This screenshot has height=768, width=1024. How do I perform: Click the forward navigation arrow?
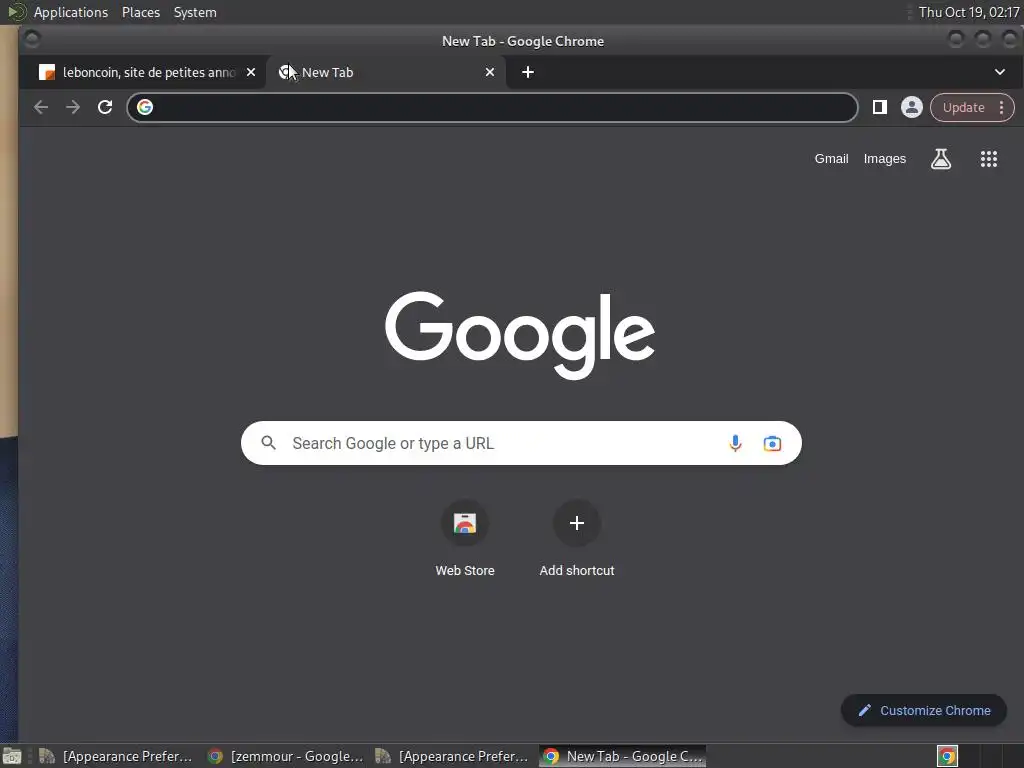[72, 107]
